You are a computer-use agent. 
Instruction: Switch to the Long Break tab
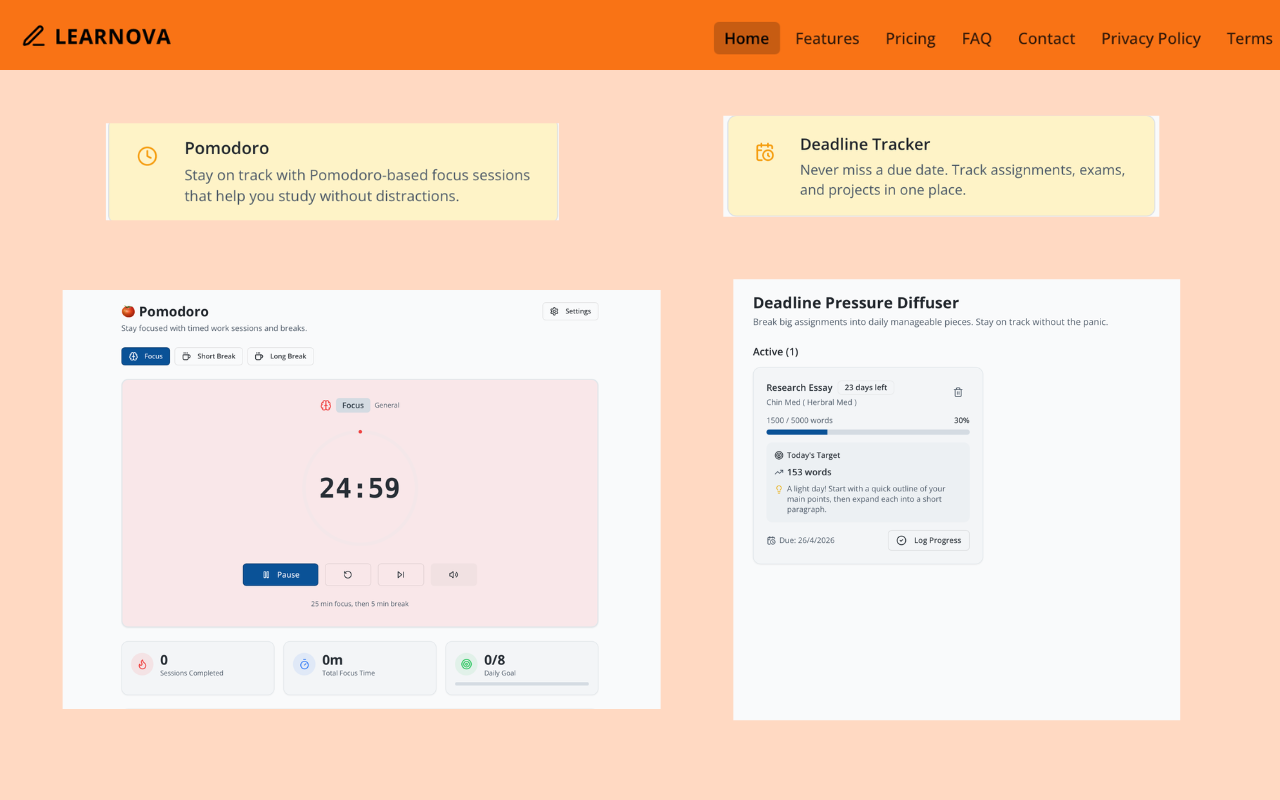pos(281,356)
